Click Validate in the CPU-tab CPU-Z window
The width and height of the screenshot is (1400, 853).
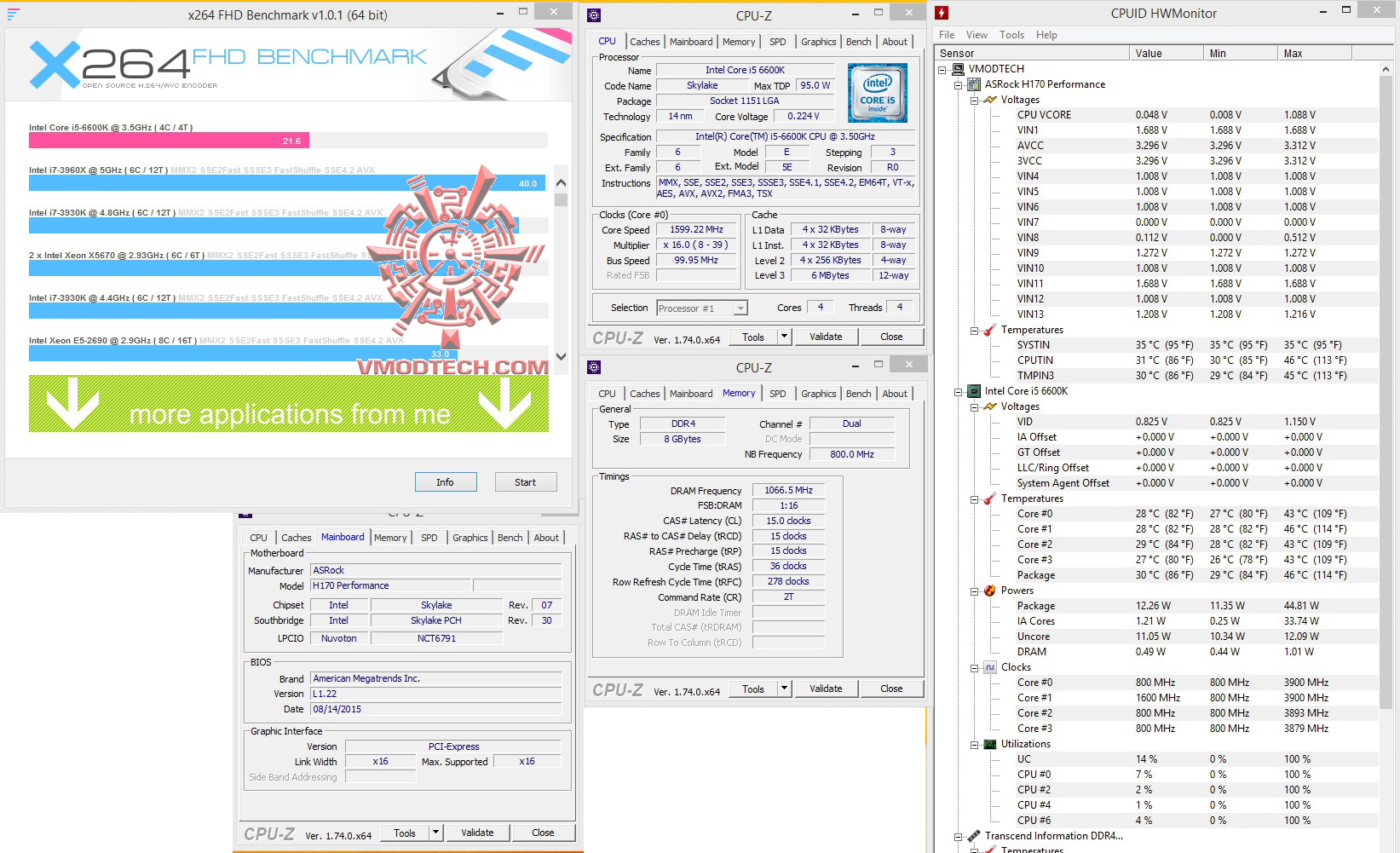click(826, 337)
